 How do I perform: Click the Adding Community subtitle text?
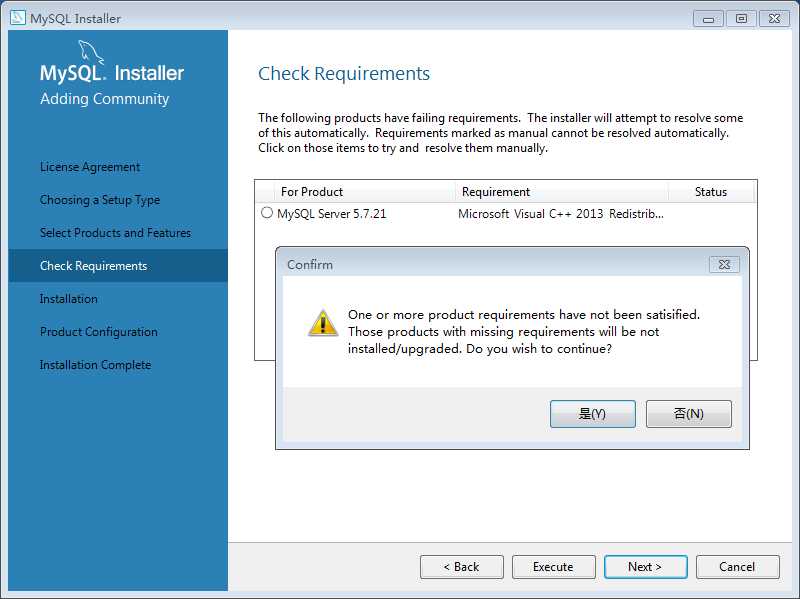[105, 98]
